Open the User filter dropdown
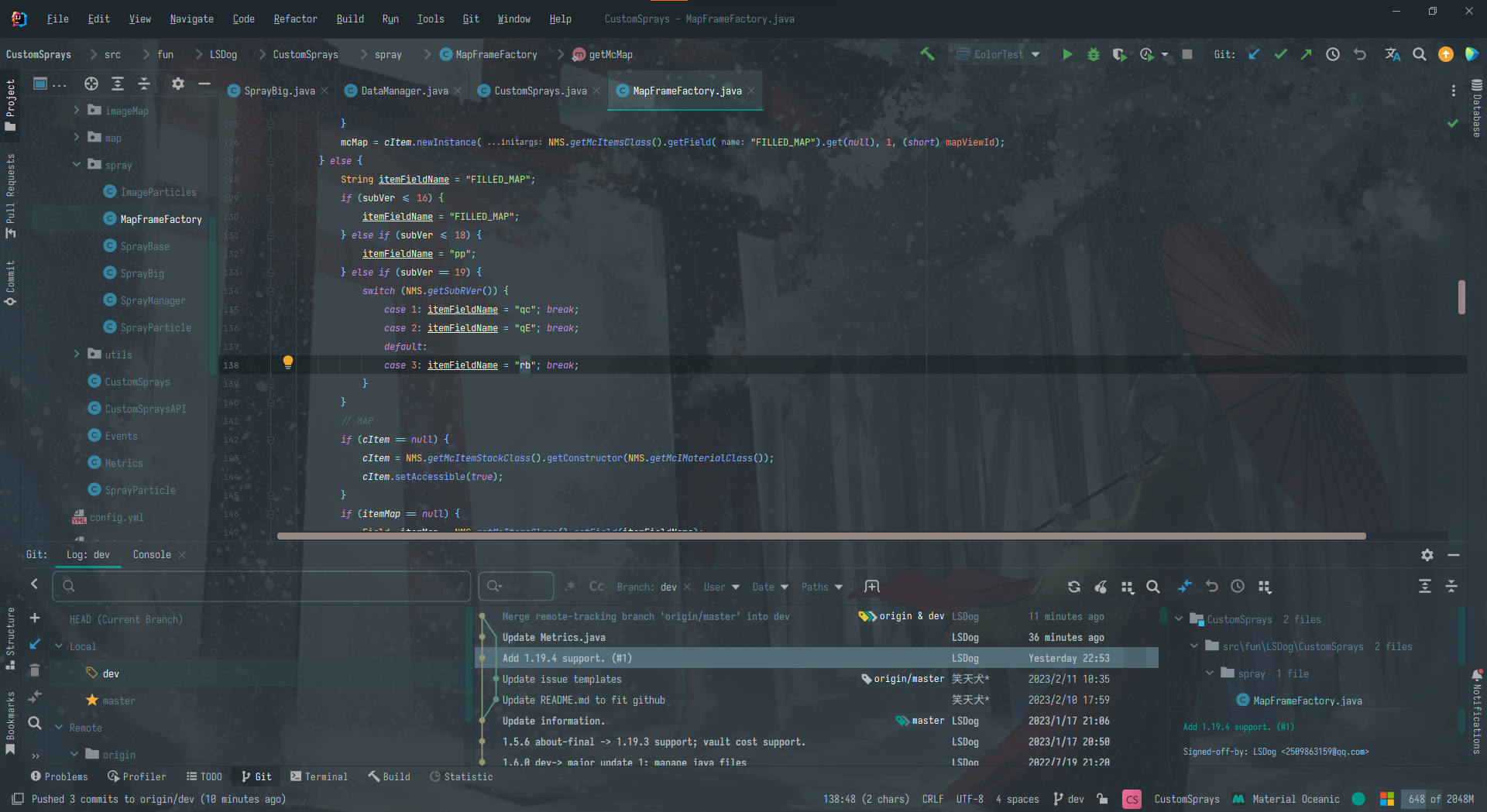 point(721,587)
